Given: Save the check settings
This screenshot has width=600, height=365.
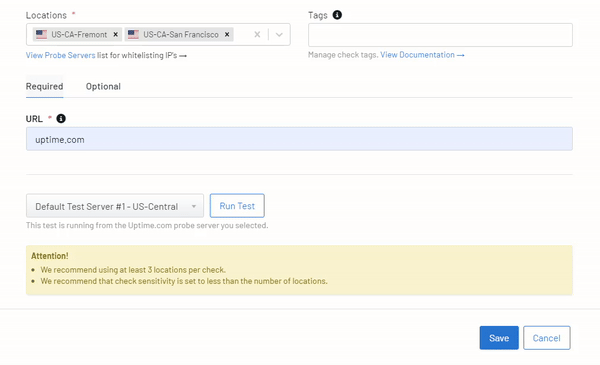Looking at the screenshot, I should pyautogui.click(x=499, y=338).
